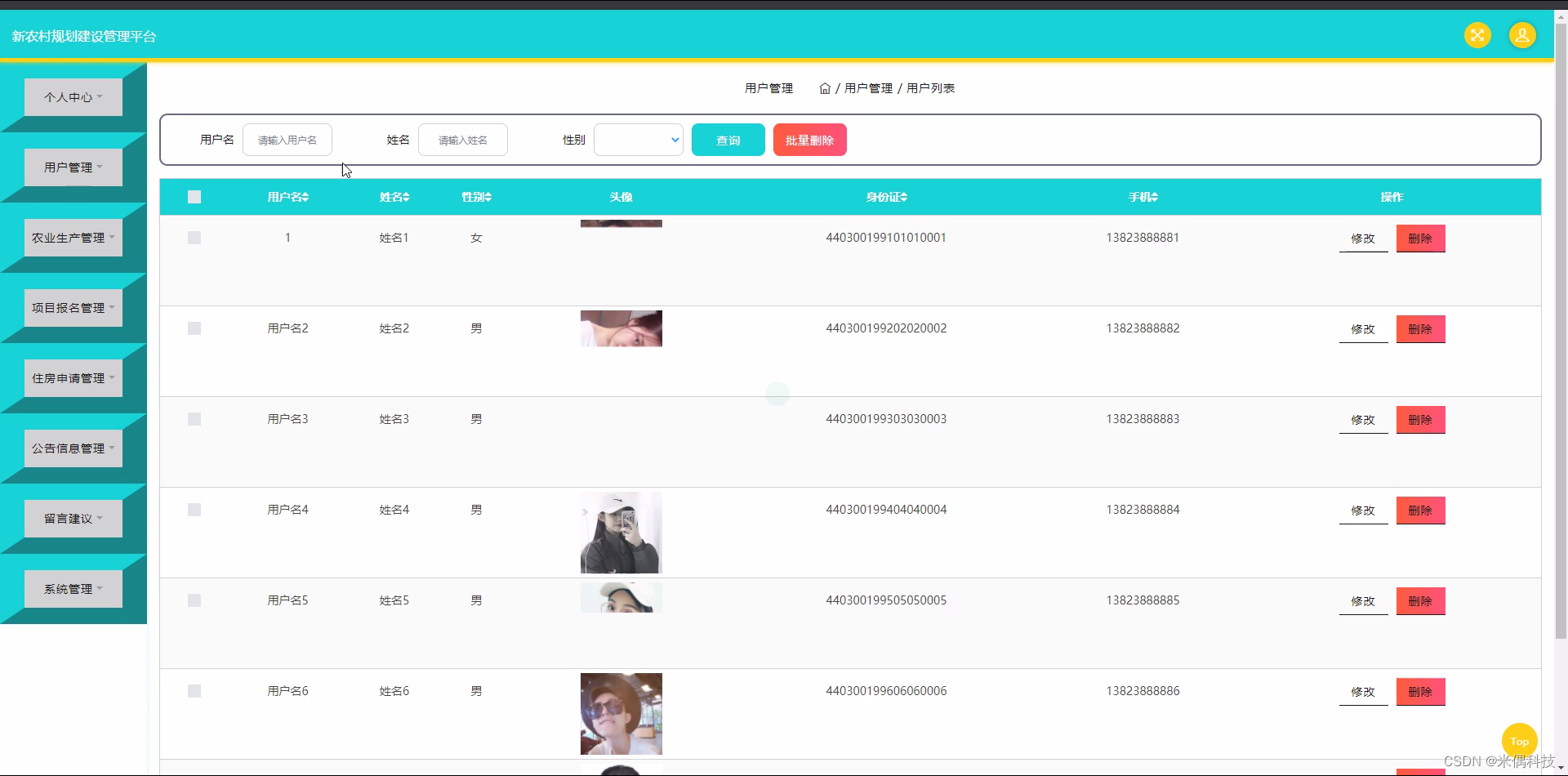Viewport: 1568px width, 776px height.
Task: Sort table by 手机 column arrows
Action: 1155,197
